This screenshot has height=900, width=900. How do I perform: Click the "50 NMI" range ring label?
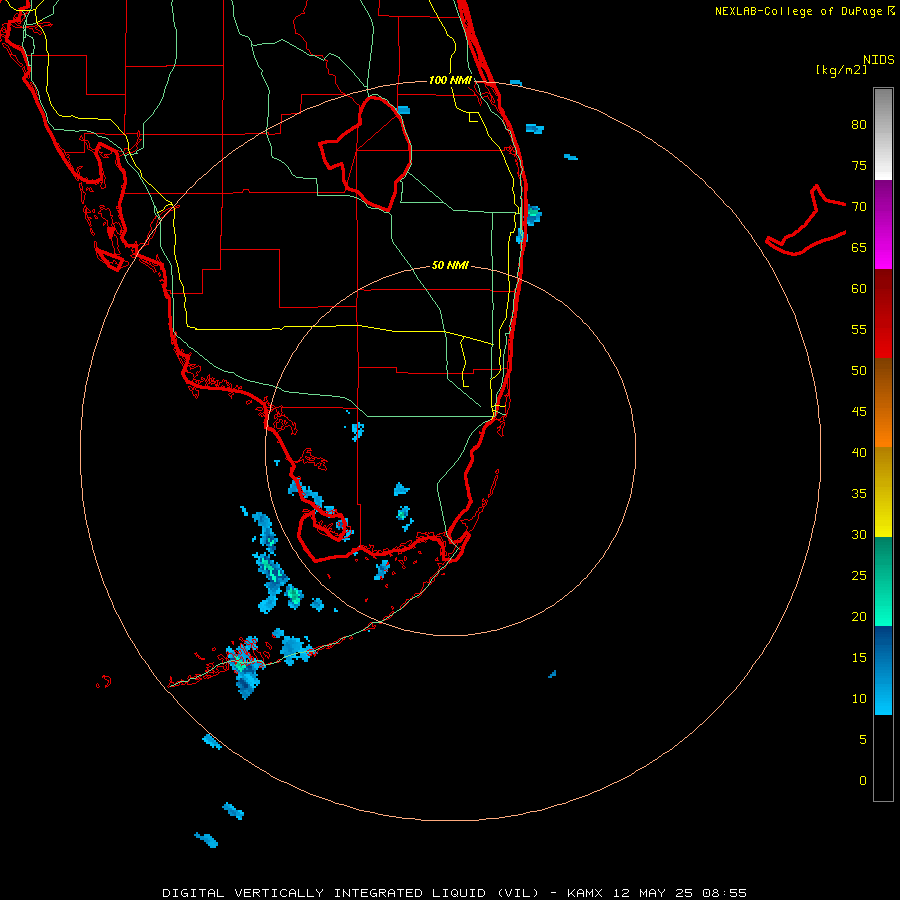[450, 265]
